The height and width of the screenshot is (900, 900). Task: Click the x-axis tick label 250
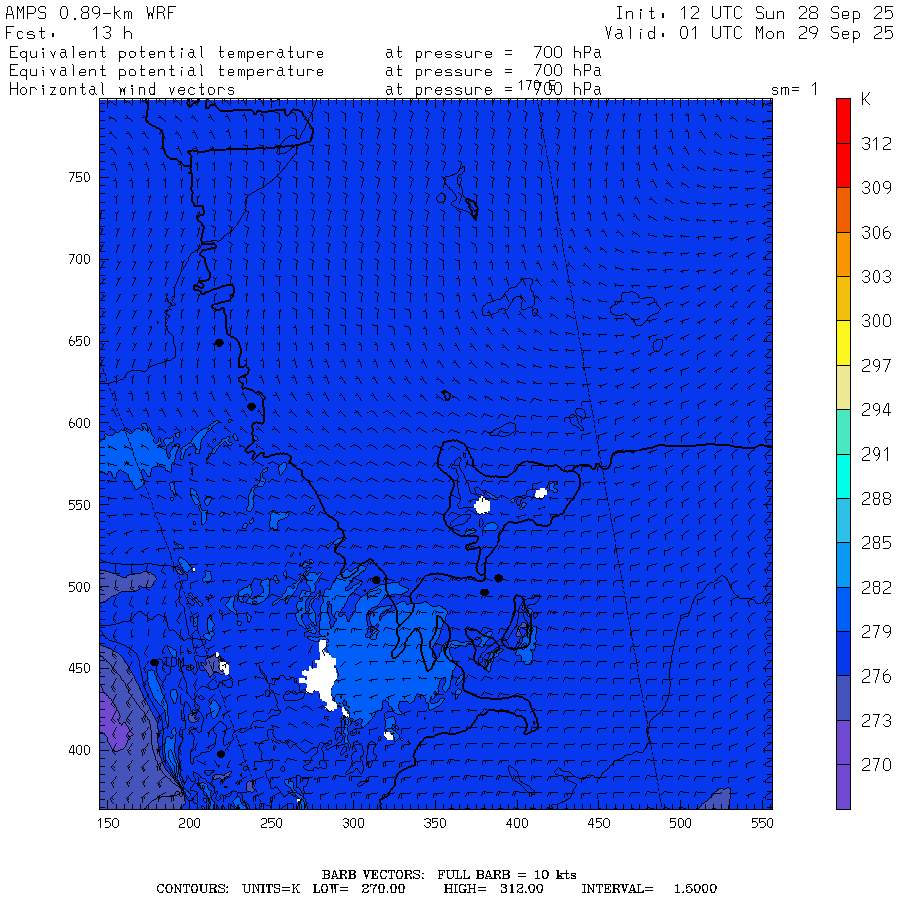point(271,823)
